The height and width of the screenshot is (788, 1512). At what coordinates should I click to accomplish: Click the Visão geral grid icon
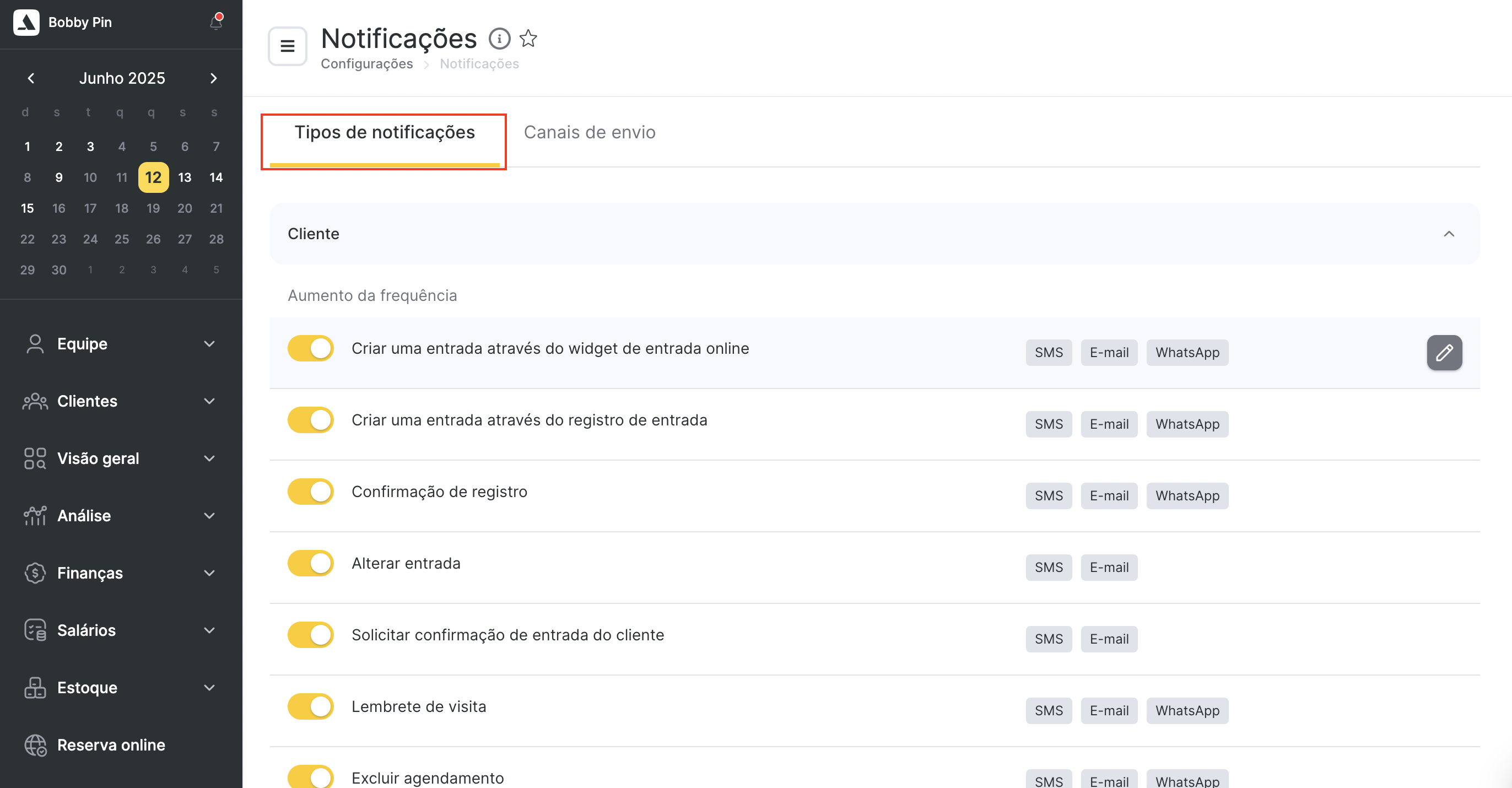point(35,458)
